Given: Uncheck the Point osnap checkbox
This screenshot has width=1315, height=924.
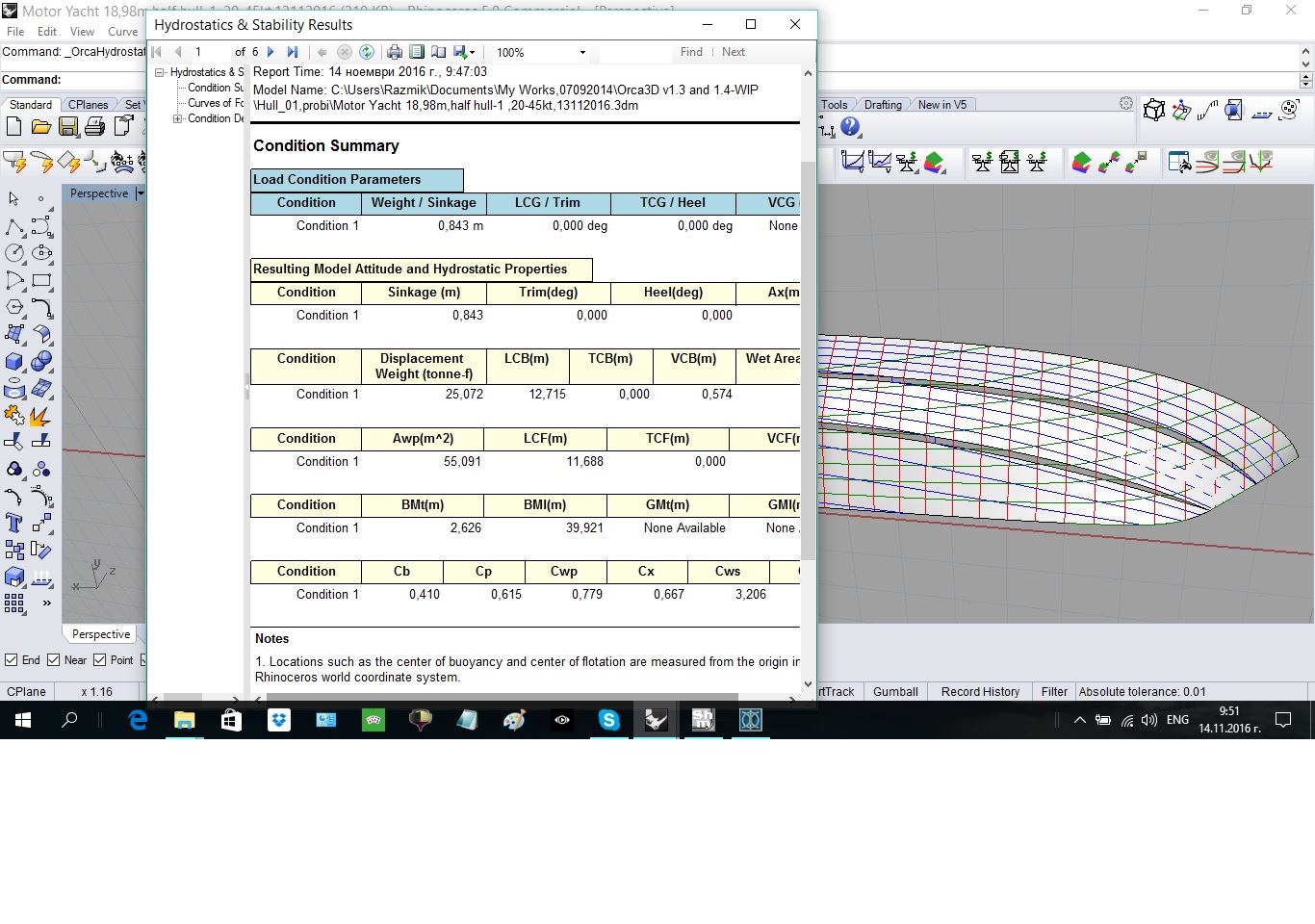Looking at the screenshot, I should [100, 660].
